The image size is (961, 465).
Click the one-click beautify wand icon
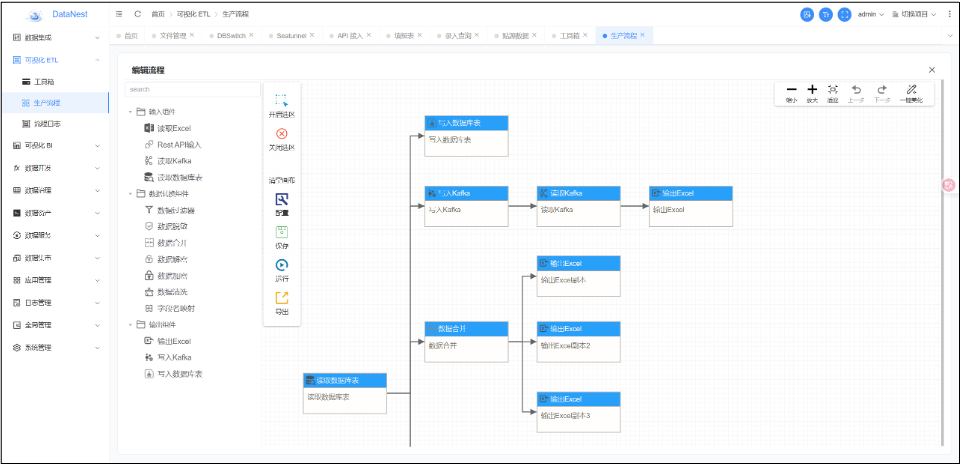click(911, 89)
